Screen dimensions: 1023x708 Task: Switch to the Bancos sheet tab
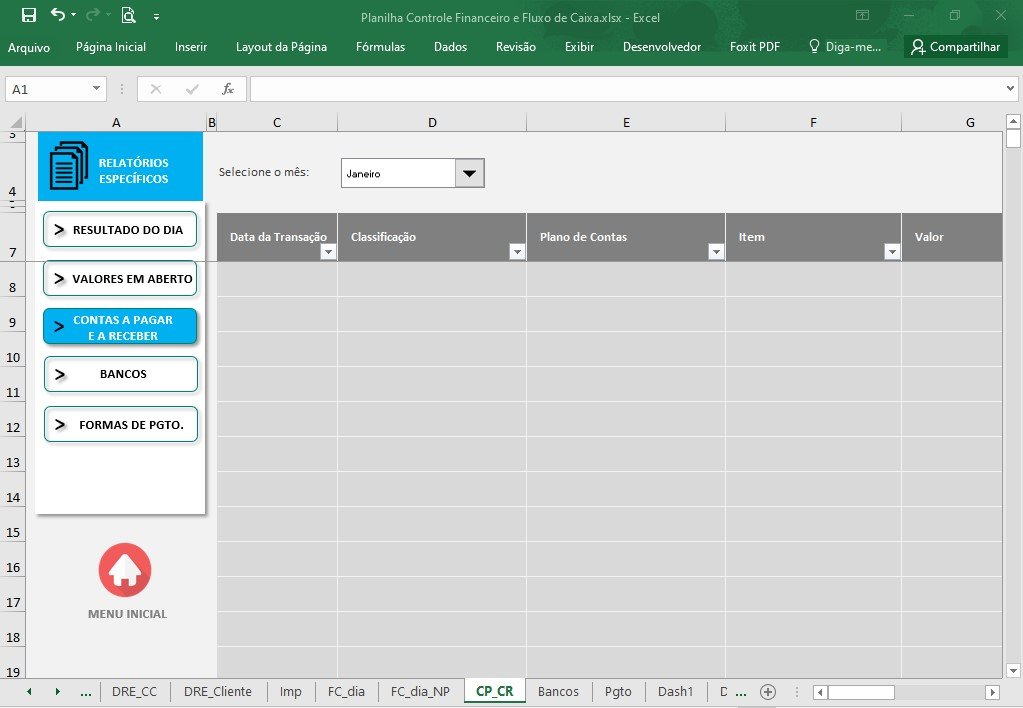tap(558, 692)
